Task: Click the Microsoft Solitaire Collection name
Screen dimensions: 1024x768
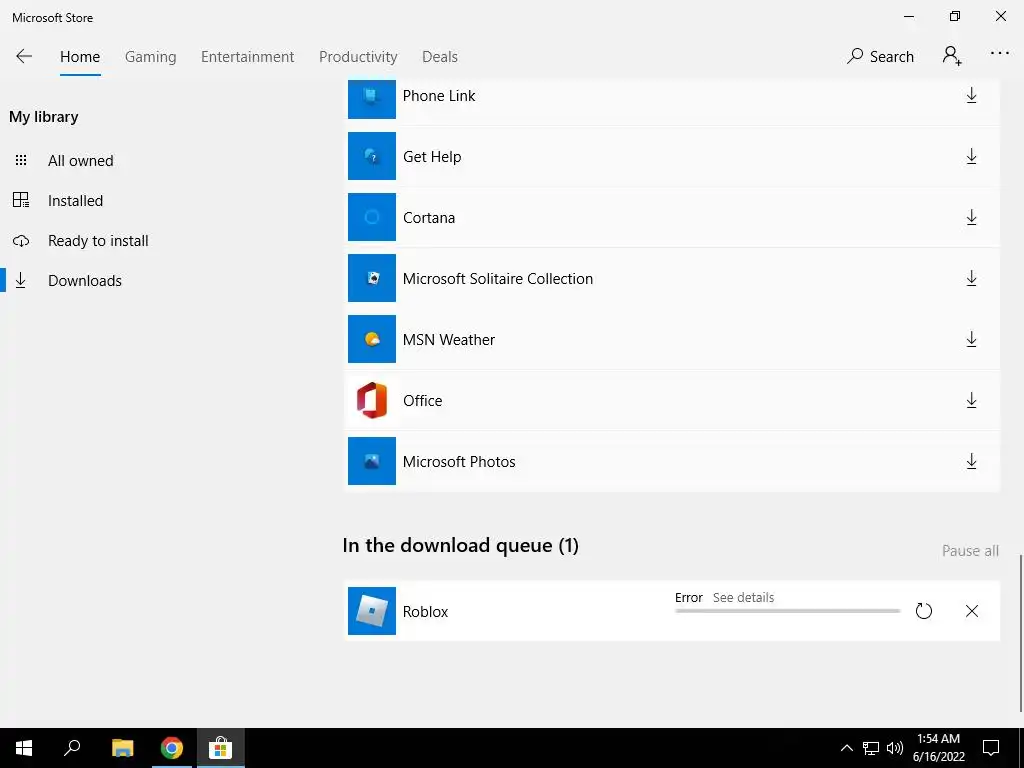Action: tap(498, 279)
